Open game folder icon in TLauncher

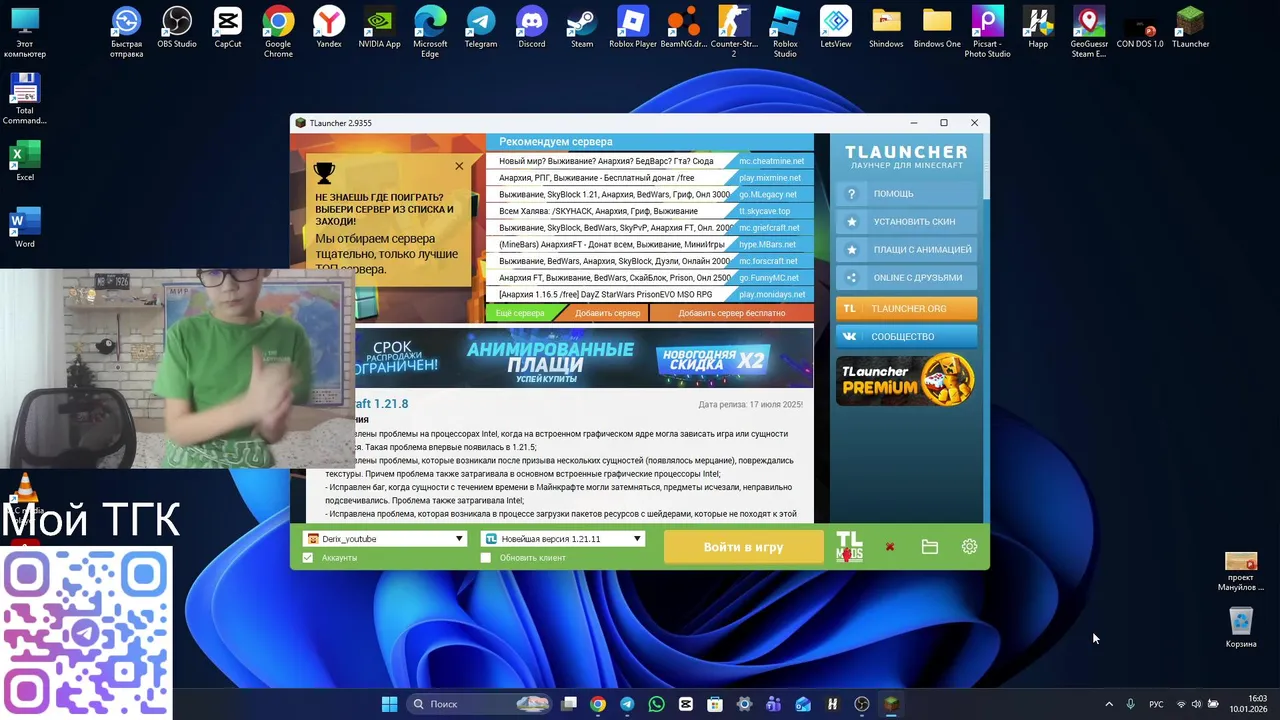929,547
